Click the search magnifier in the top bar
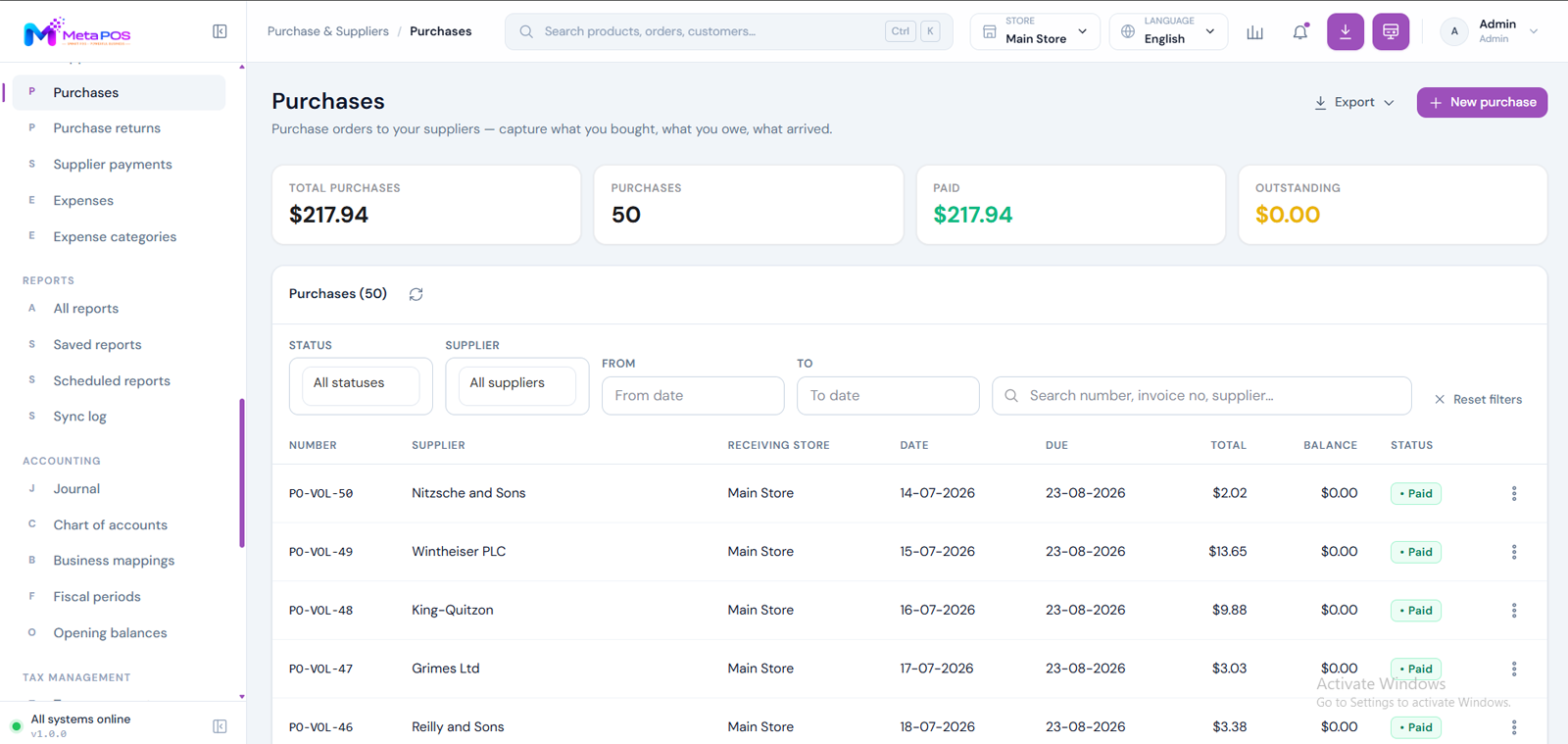The height and width of the screenshot is (744, 1568). (526, 31)
